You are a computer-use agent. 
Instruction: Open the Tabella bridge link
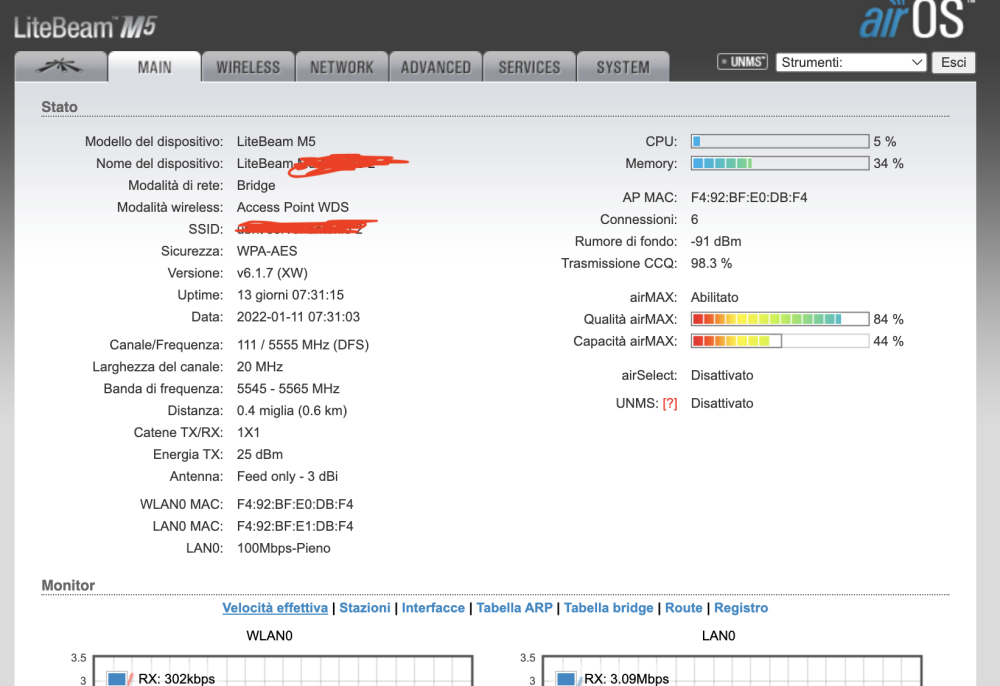(x=608, y=608)
